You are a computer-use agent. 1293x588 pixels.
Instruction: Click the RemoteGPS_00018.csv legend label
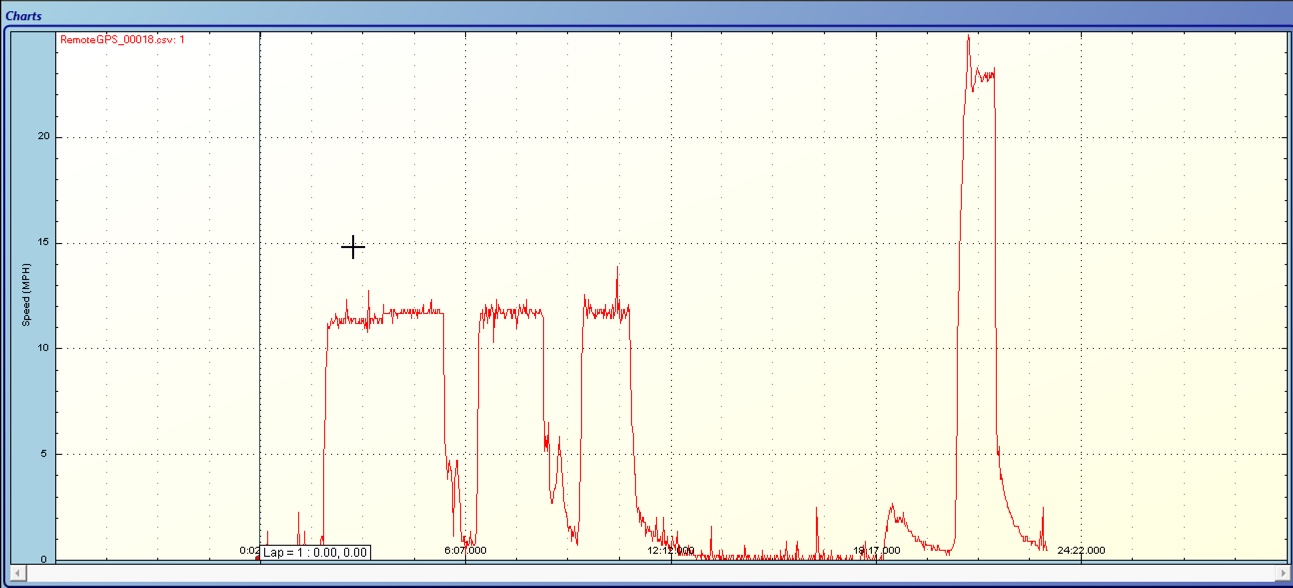click(122, 39)
